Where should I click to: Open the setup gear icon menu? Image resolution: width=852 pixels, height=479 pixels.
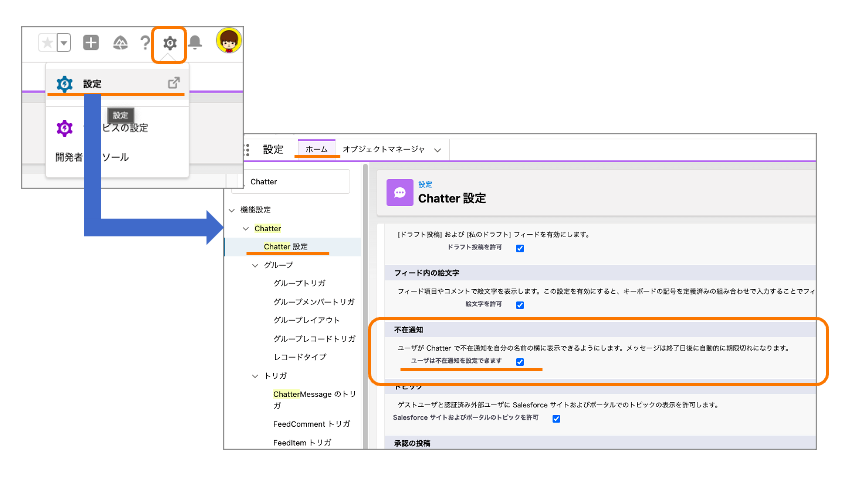[x=170, y=43]
